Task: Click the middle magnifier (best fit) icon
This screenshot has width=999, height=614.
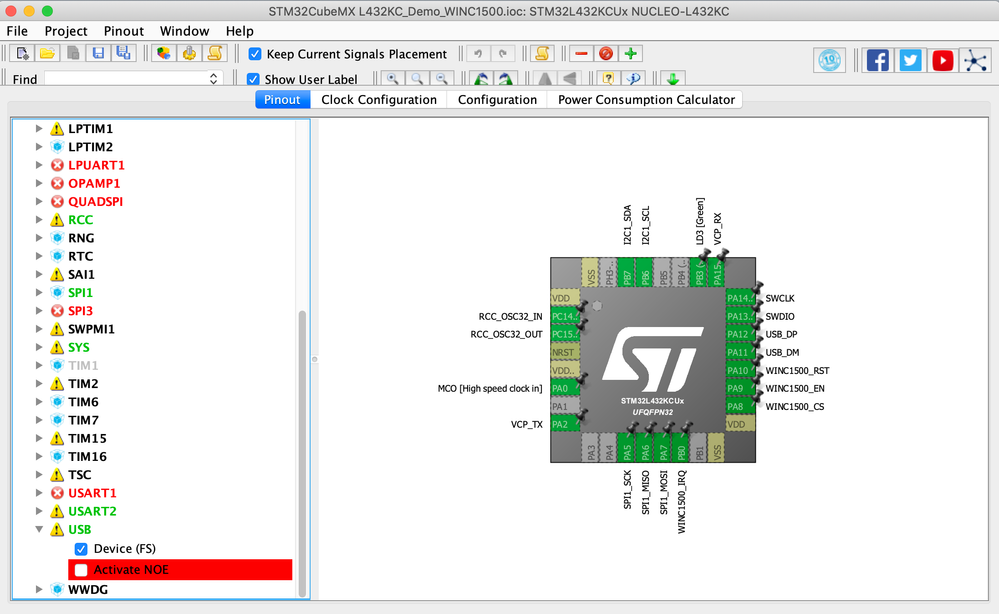Action: [x=417, y=78]
